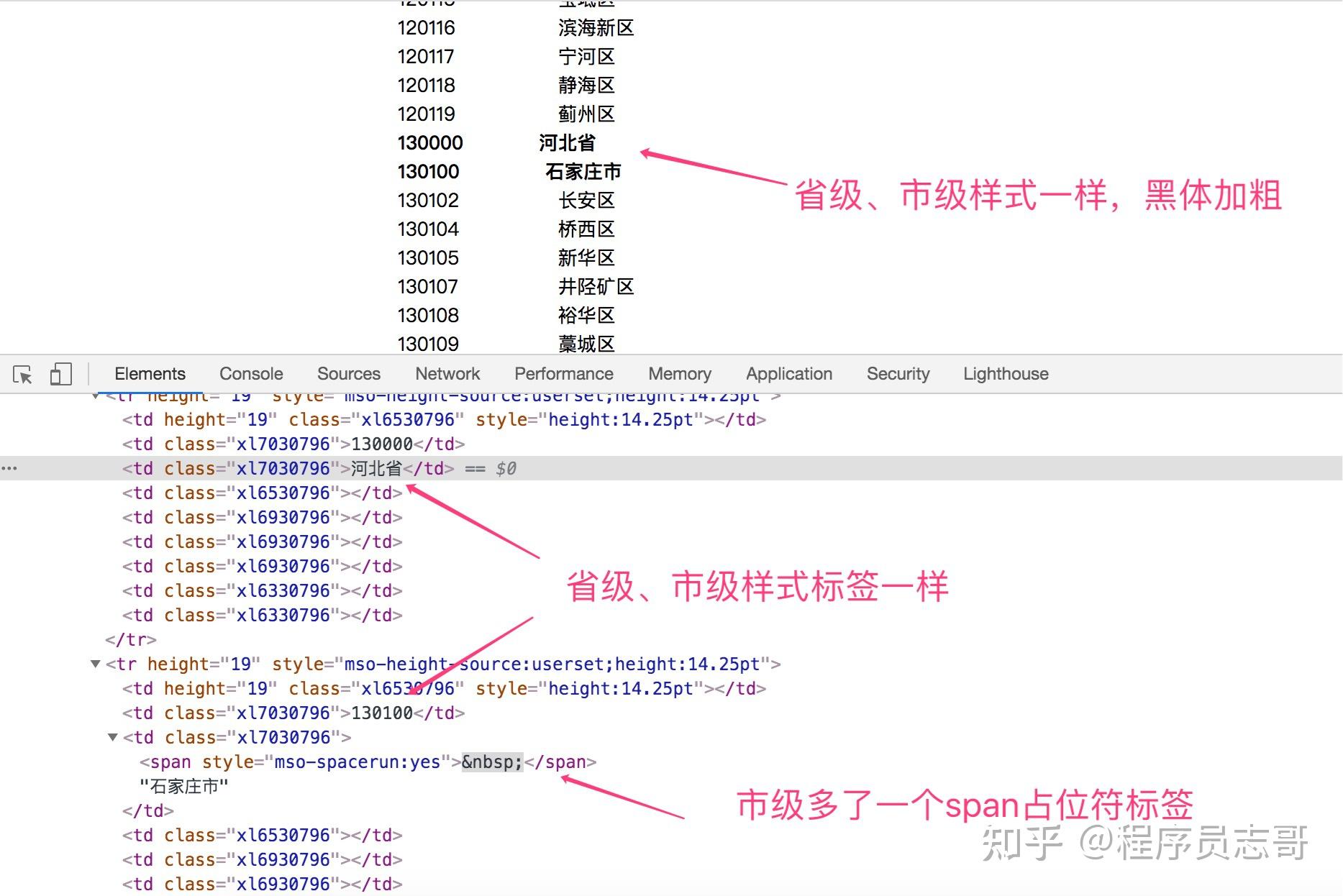Viewport: 1343px width, 896px height.
Task: Click 蓟州区 in the page table
Action: tap(586, 114)
